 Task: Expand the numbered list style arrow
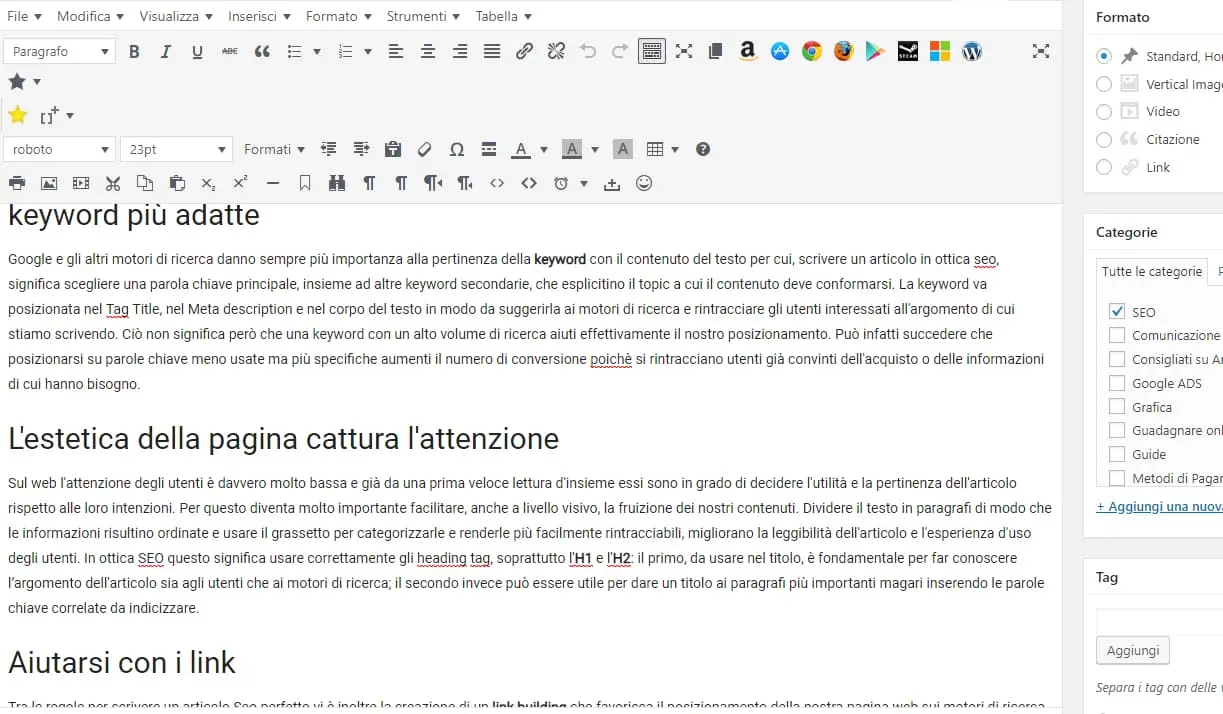click(x=368, y=51)
